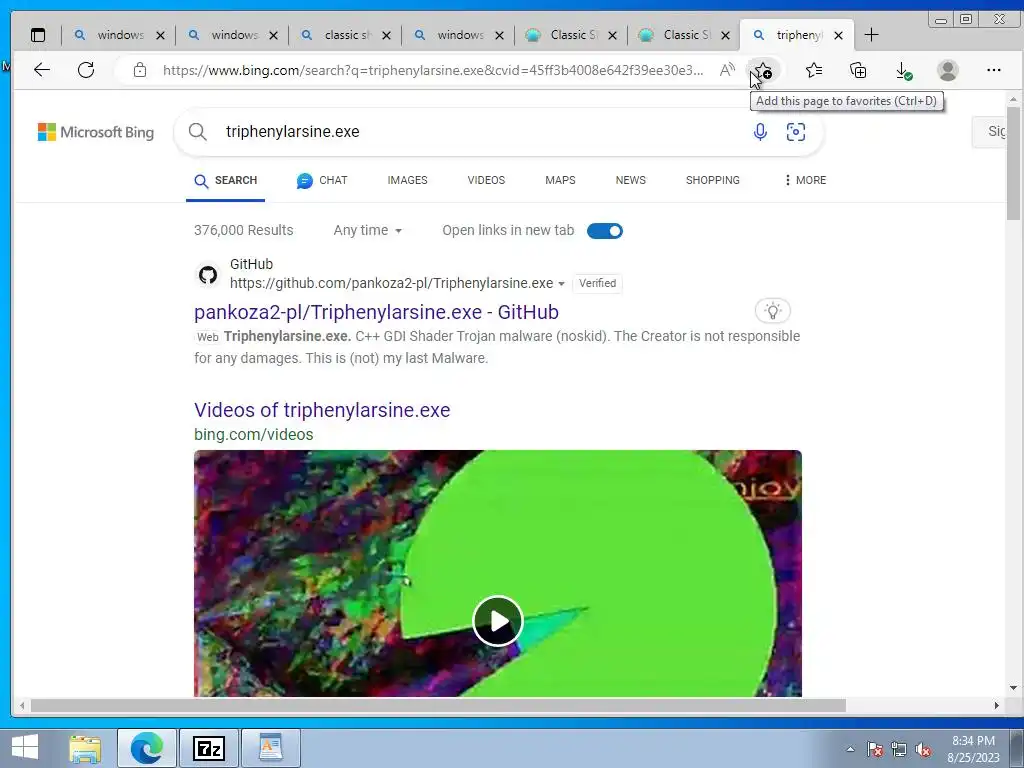Click the lightbulb insights icon
The width and height of the screenshot is (1024, 768).
(x=773, y=311)
